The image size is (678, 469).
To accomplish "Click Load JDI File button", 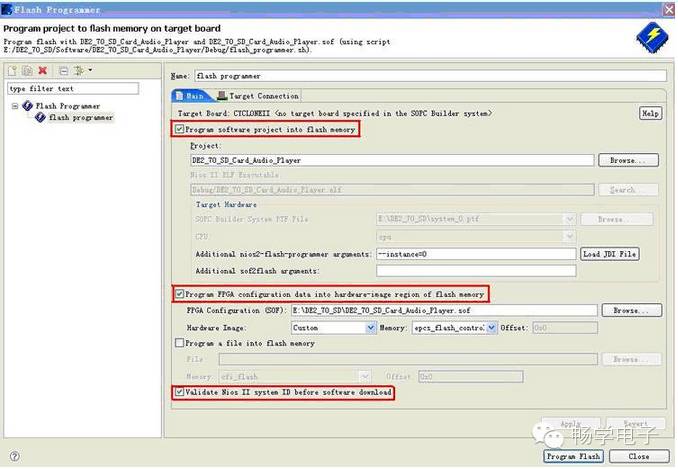I will tap(610, 254).
